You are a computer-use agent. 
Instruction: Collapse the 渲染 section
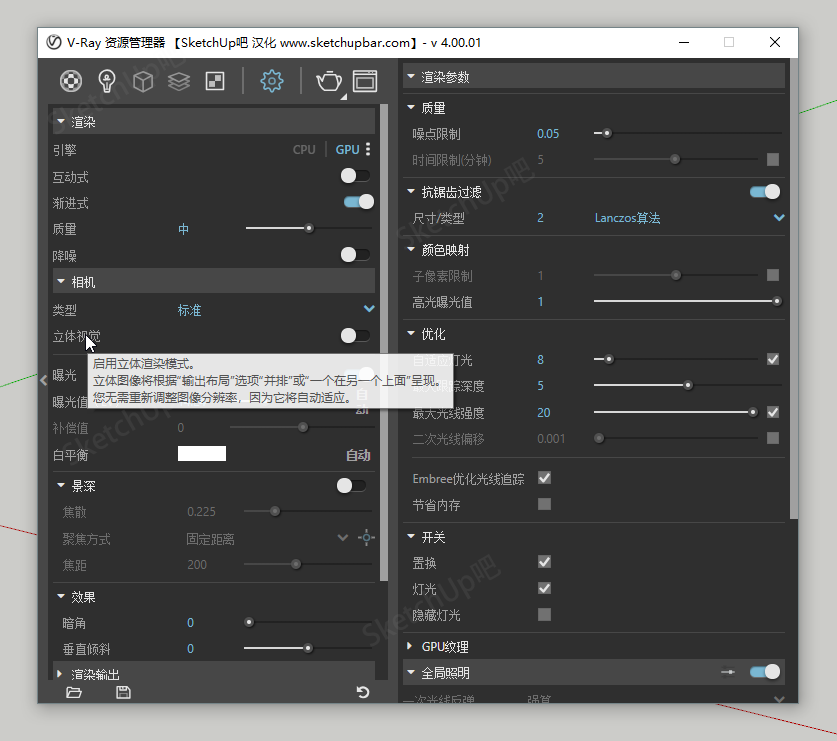(61, 122)
